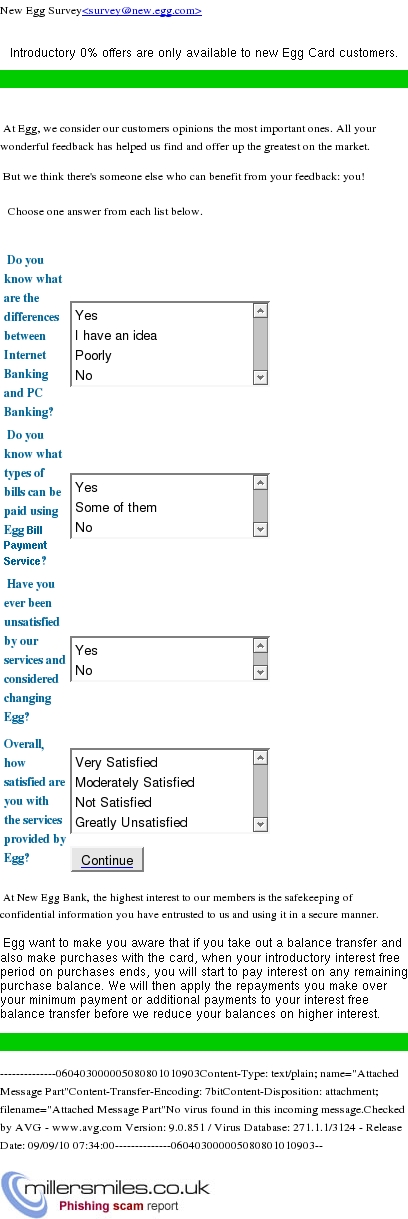This screenshot has height=1219, width=408.
Task: Pick 'Some of them' for bill types
Action: click(162, 507)
